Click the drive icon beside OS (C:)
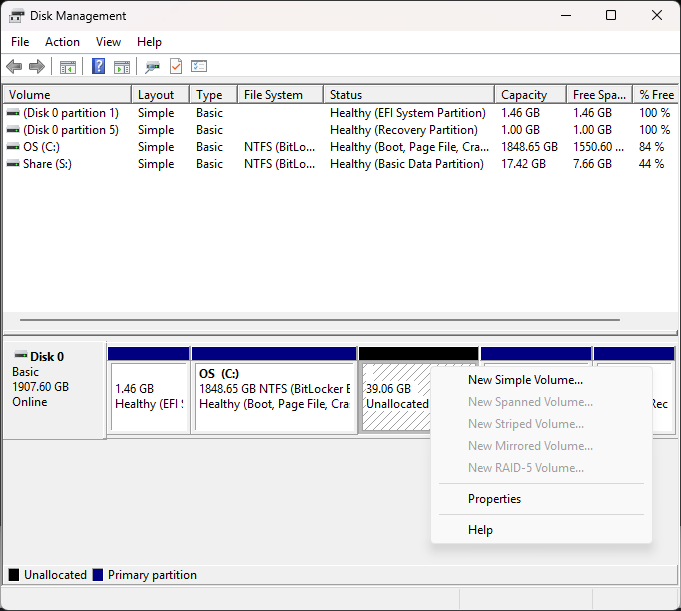 tap(13, 147)
